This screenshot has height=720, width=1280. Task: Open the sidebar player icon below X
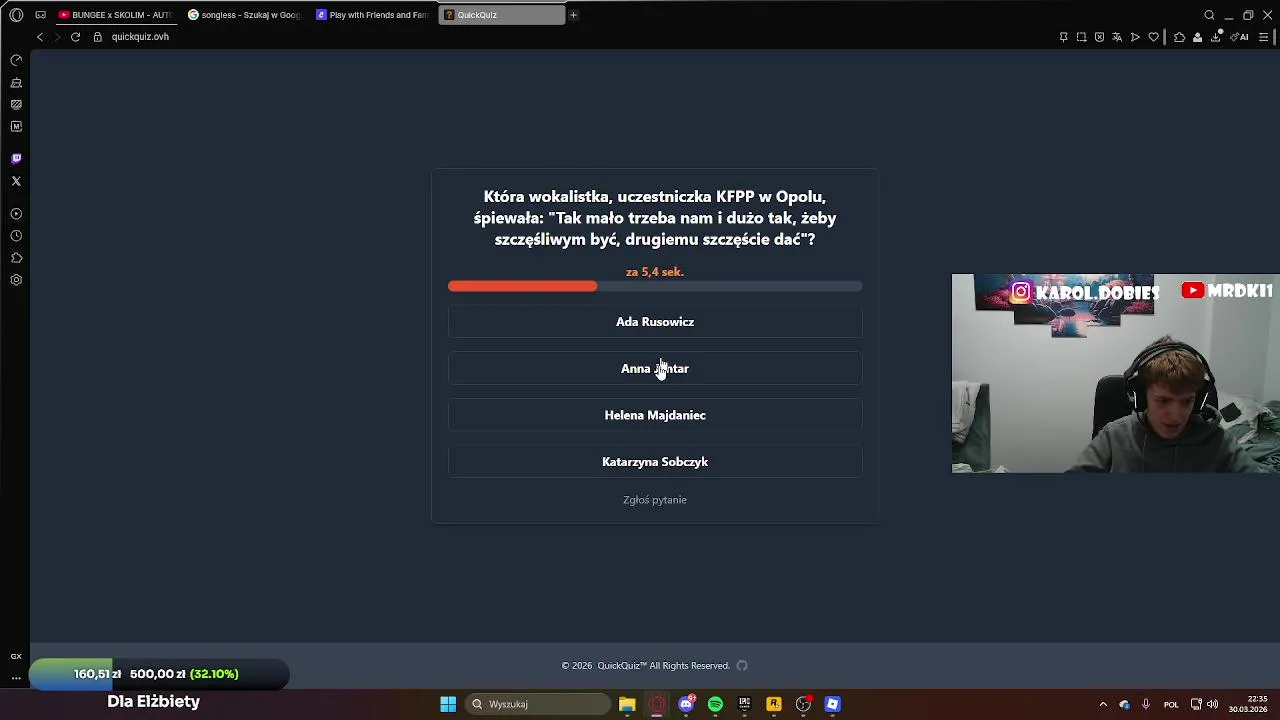pyautogui.click(x=16, y=214)
